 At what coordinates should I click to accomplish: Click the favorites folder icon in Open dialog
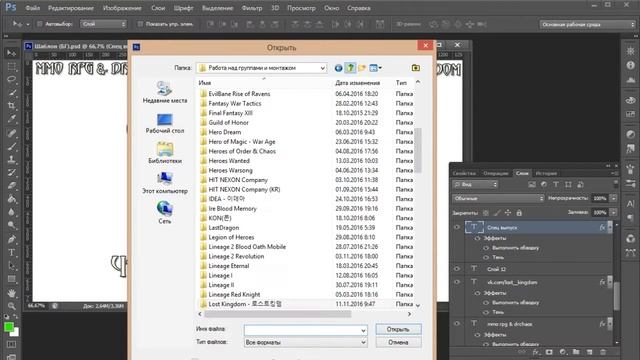coord(416,68)
